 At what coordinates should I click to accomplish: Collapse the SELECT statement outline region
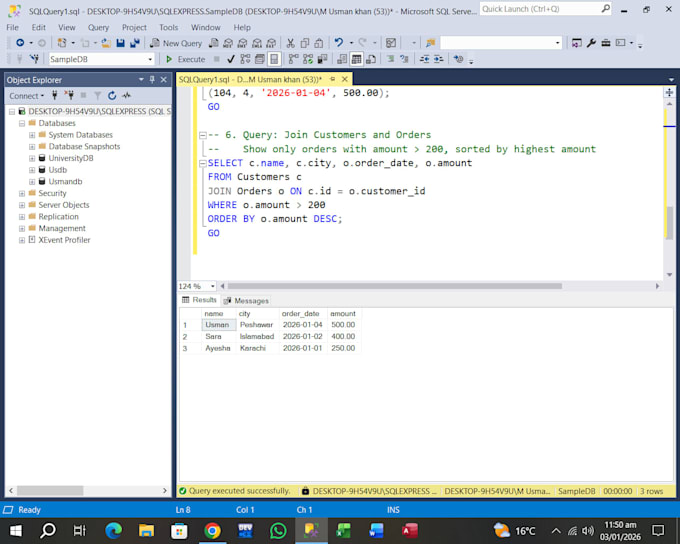pos(202,164)
